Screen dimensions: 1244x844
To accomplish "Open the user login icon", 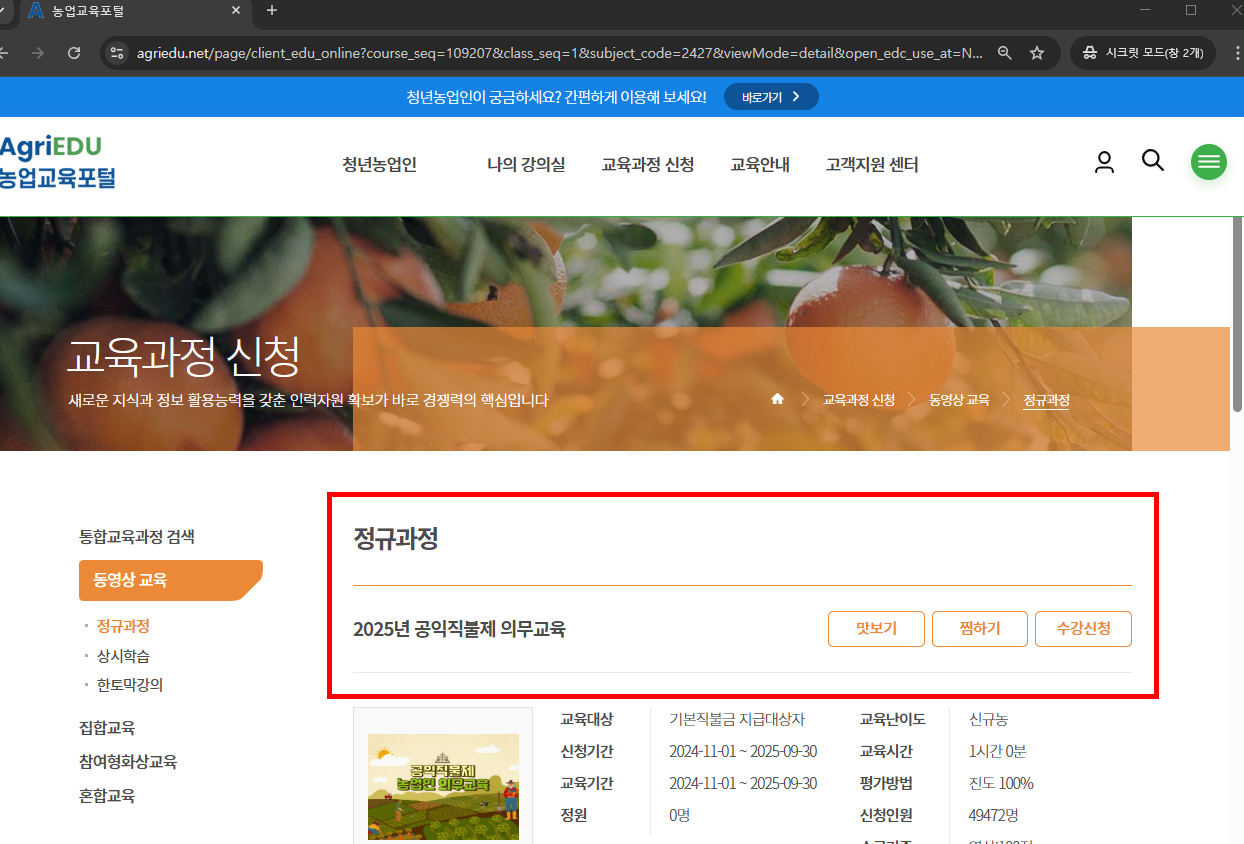I will (x=1104, y=161).
